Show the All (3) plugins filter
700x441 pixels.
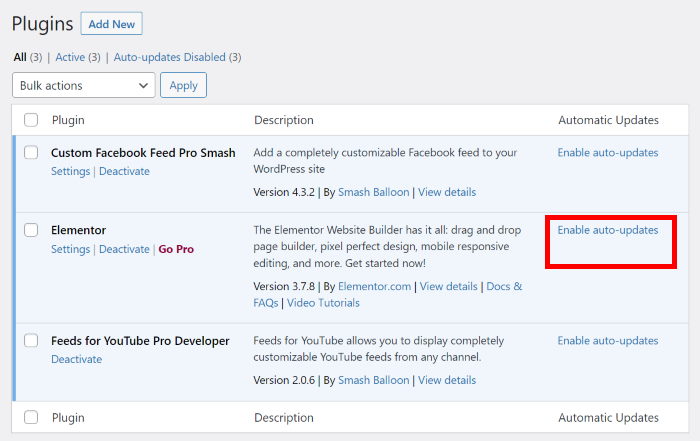tap(28, 57)
